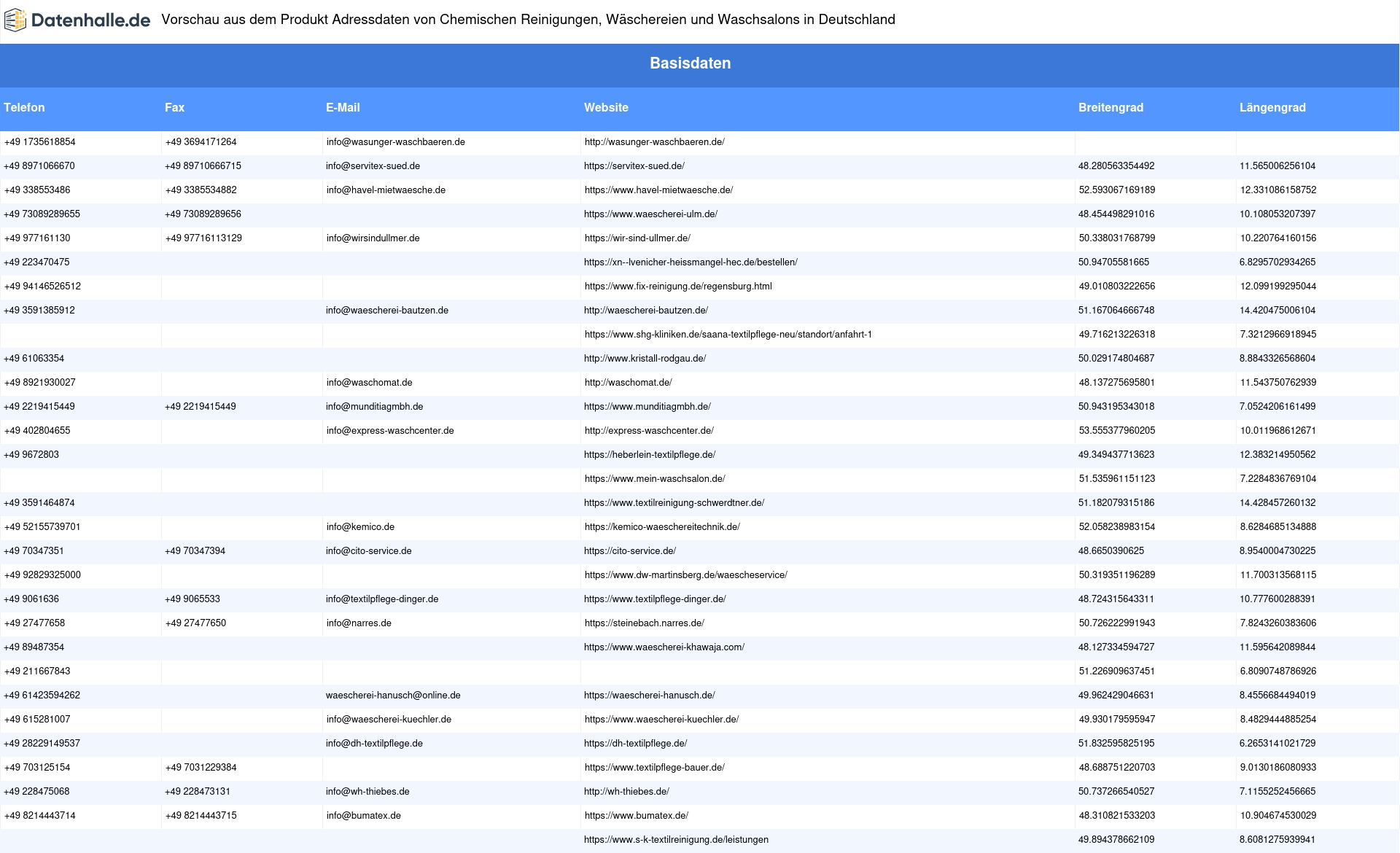Click the Datenhalle.de brand name
Image resolution: width=1400 pixels, height=853 pixels.
pyautogui.click(x=91, y=20)
